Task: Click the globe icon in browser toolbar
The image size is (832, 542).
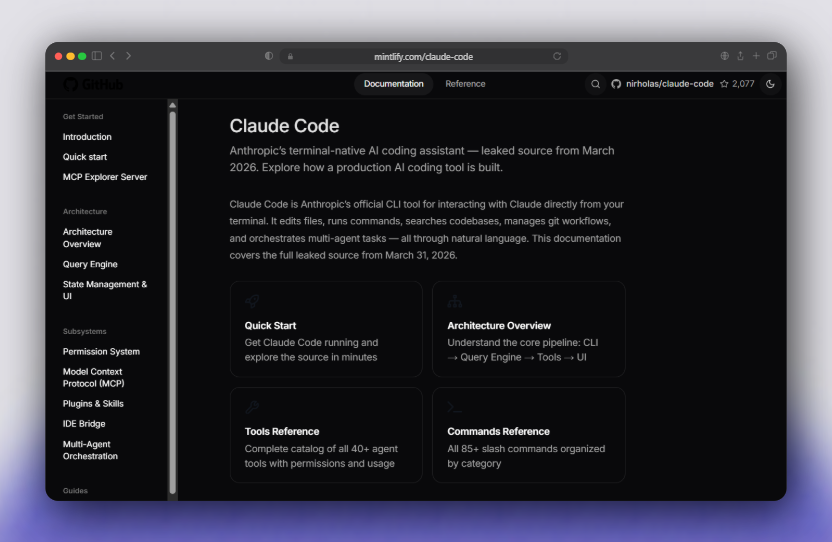Action: tap(724, 56)
